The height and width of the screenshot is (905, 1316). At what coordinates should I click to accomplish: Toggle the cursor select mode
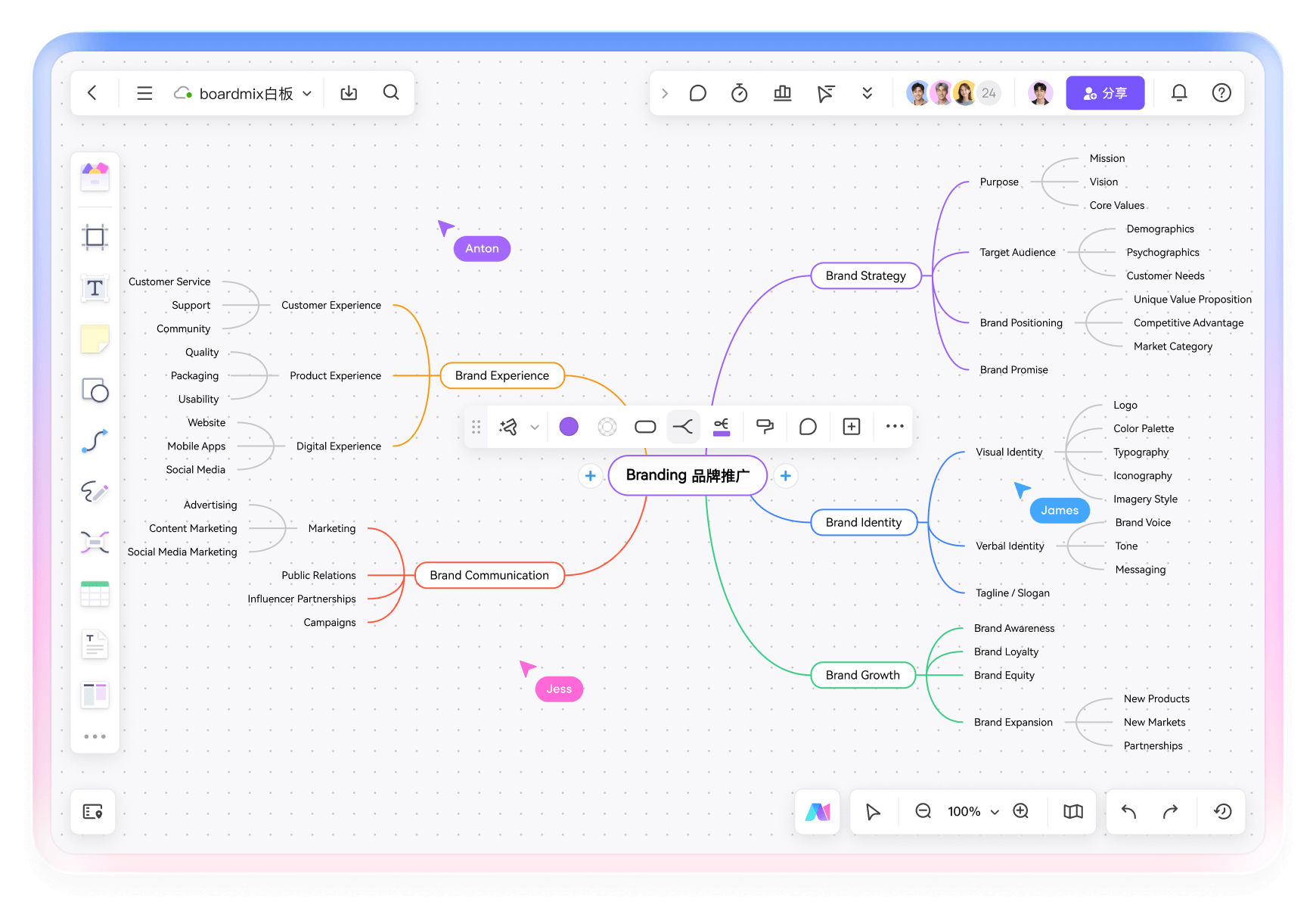click(x=873, y=811)
